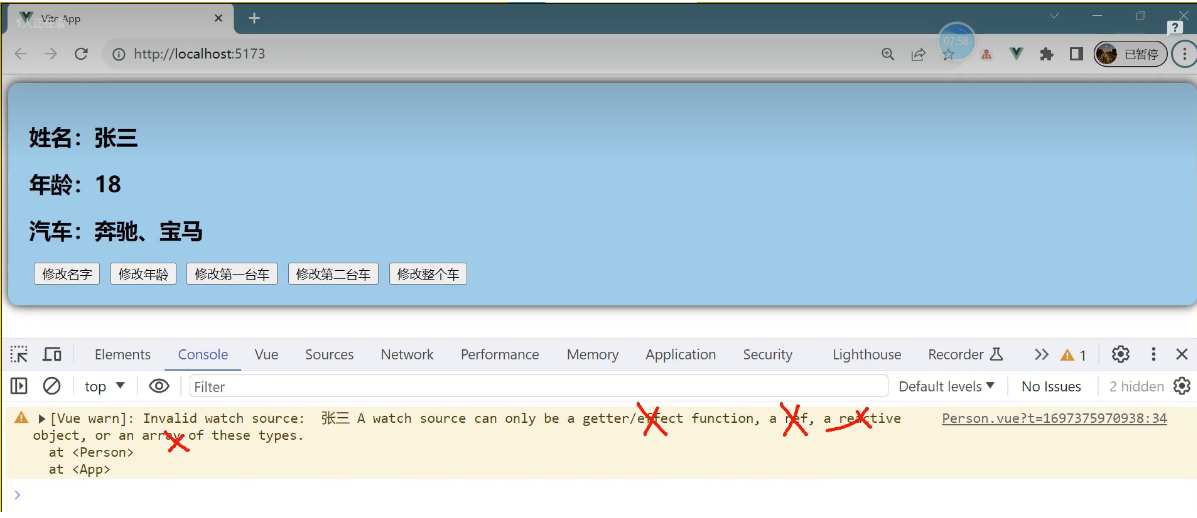Focus the localhost:5173 address bar
The width and height of the screenshot is (1197, 518).
(489, 54)
